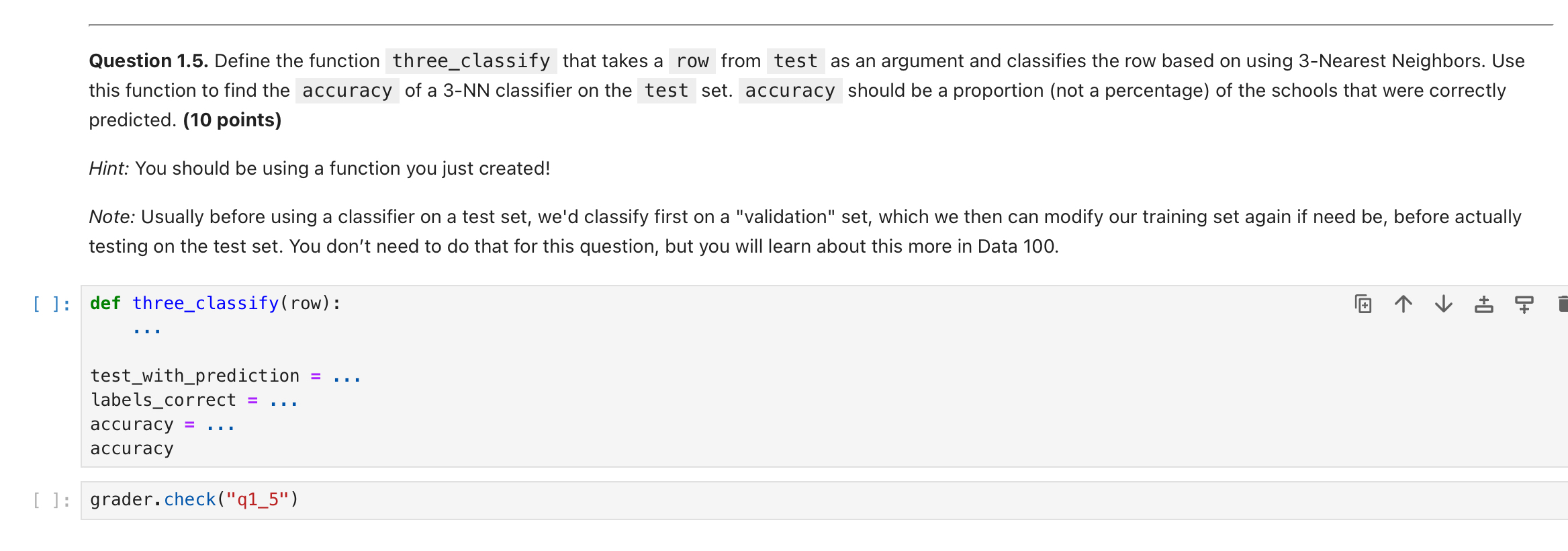Click the insert cell below icon
This screenshot has height=551, width=1568.
tap(1523, 304)
